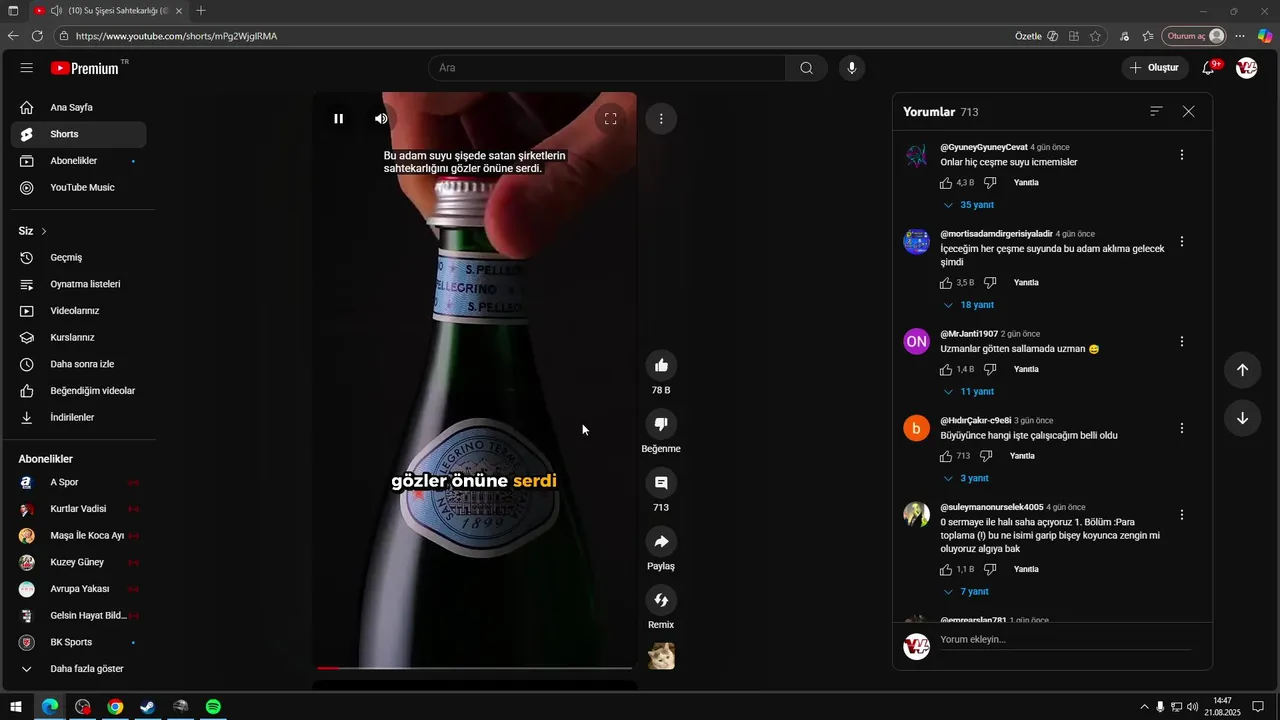Dislike mortisadamdirgerisiyaladir's comment

click(990, 283)
